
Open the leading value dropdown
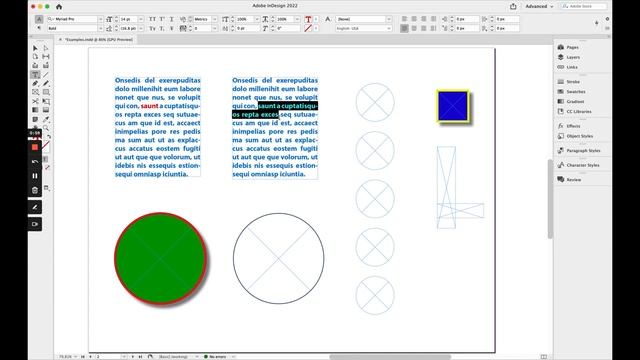[x=141, y=29]
